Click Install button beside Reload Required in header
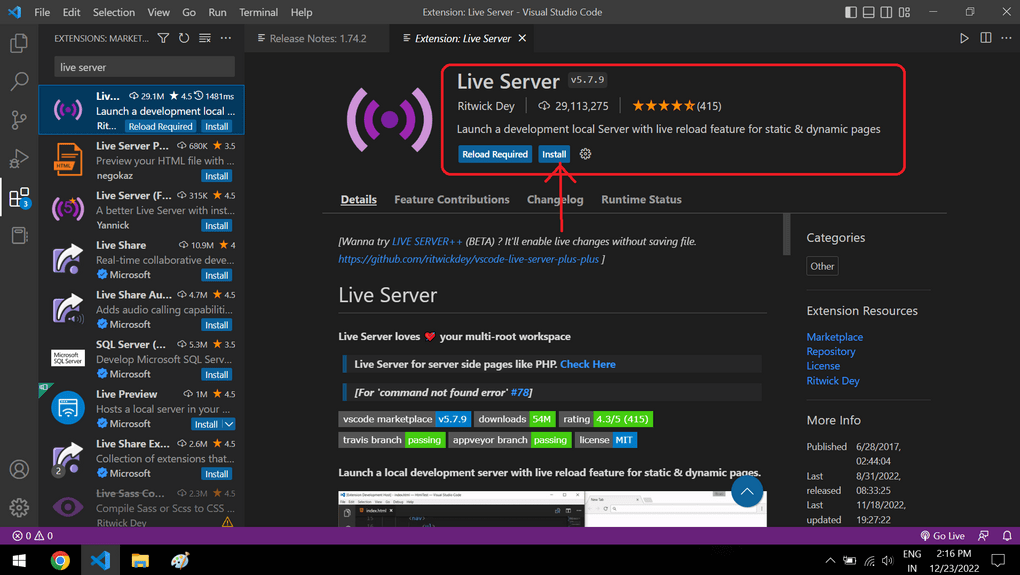Screen dimensions: 1020x575 click(x=554, y=154)
